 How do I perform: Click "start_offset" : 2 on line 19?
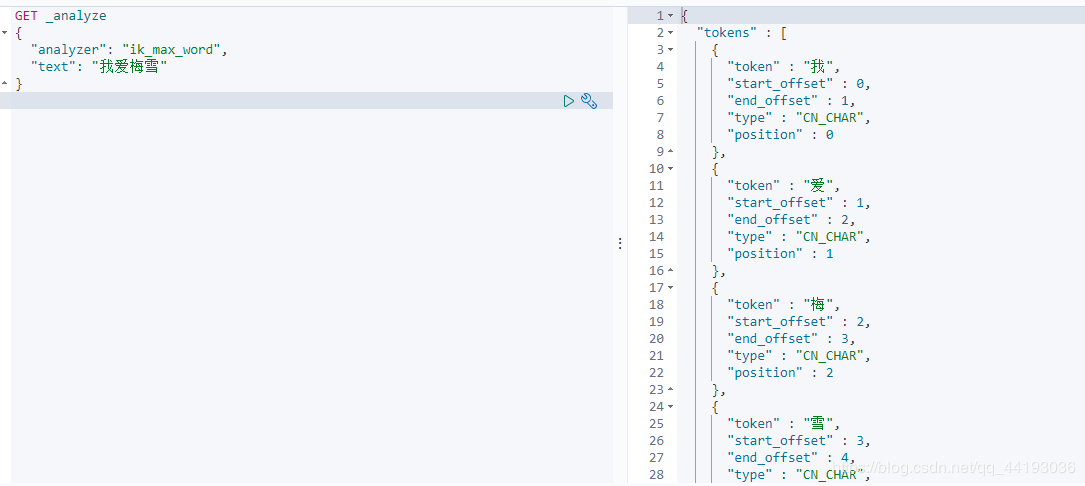(x=798, y=322)
